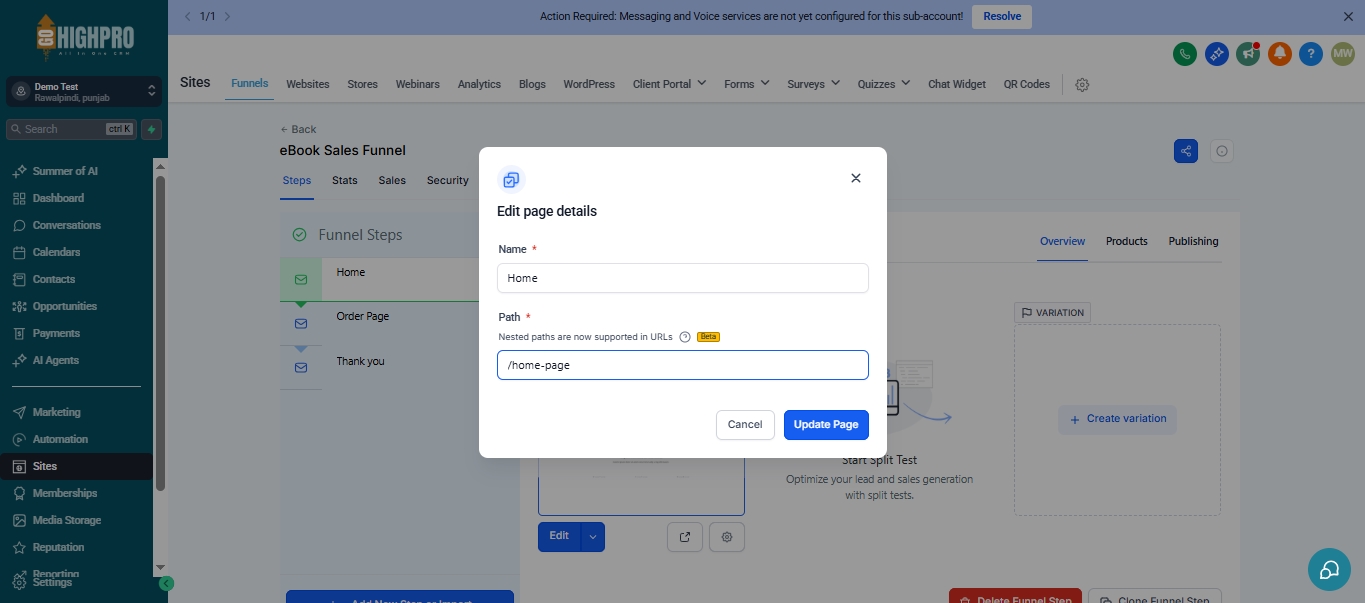Open the Sales tab of funnel
Screen dimensions: 1365x603
392,180
